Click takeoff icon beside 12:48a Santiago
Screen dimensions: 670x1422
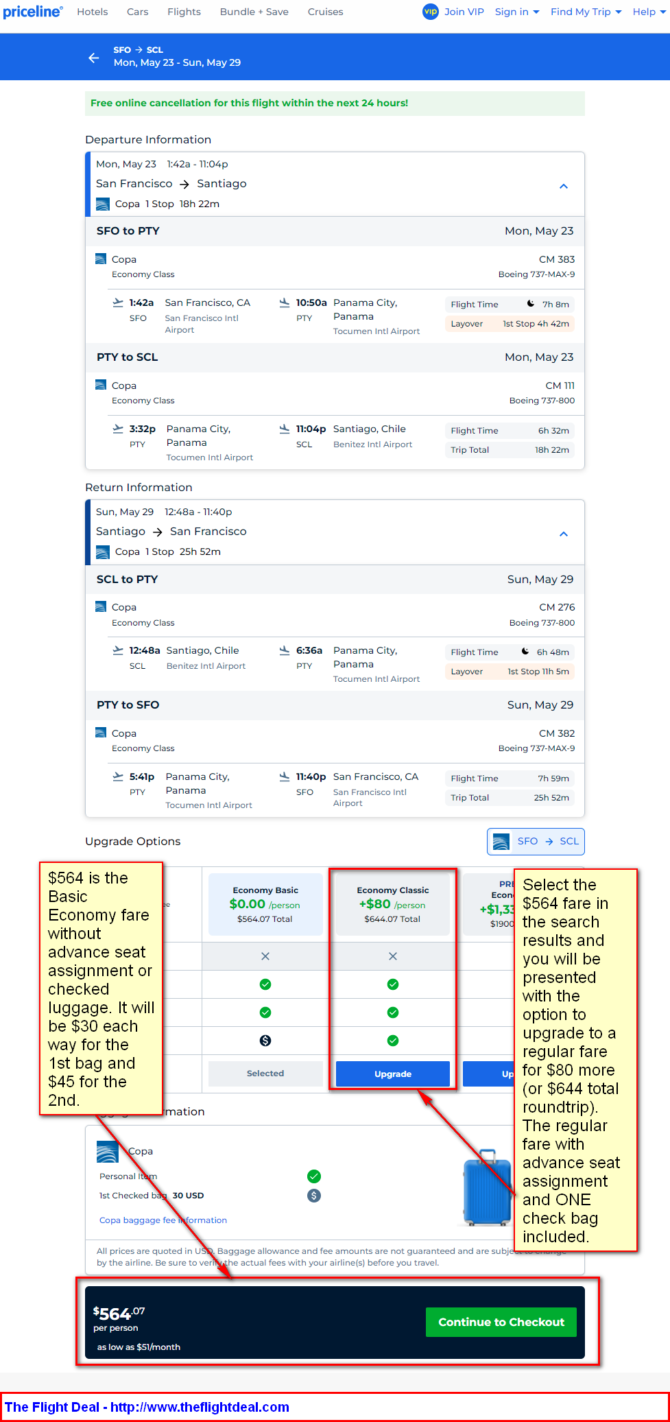tap(119, 651)
